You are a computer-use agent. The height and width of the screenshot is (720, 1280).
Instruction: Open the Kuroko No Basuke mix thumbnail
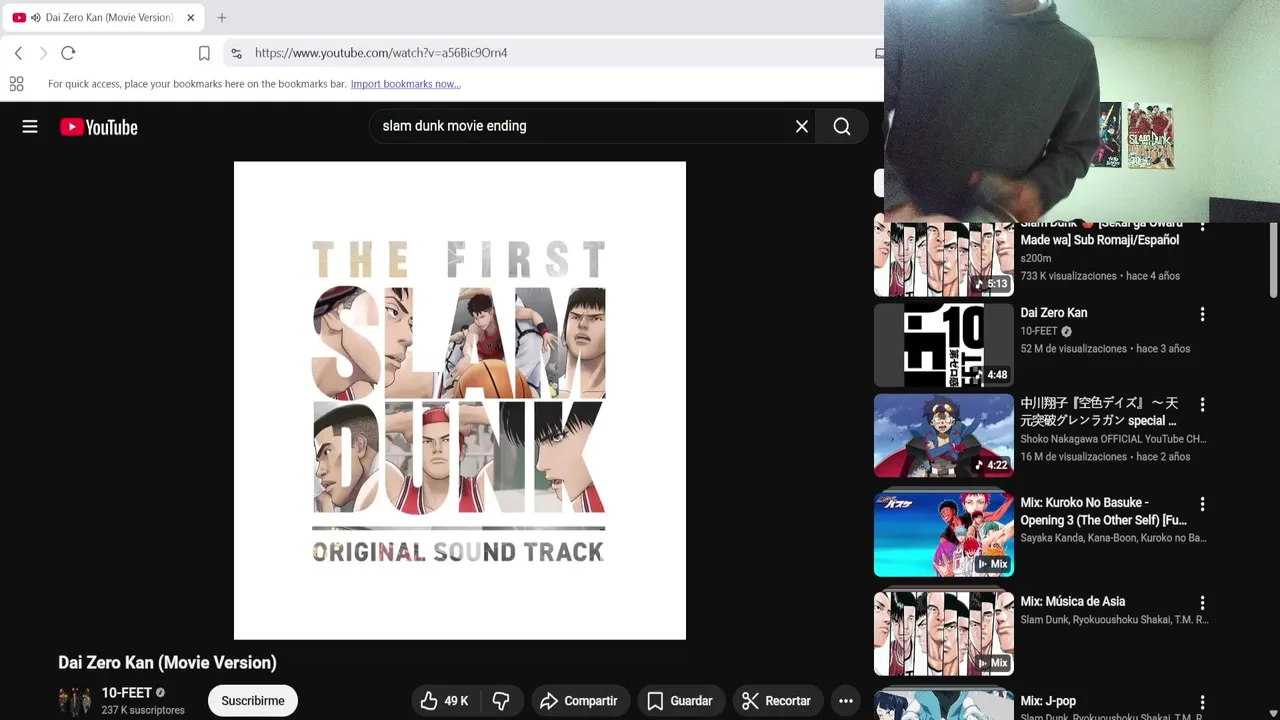point(944,534)
